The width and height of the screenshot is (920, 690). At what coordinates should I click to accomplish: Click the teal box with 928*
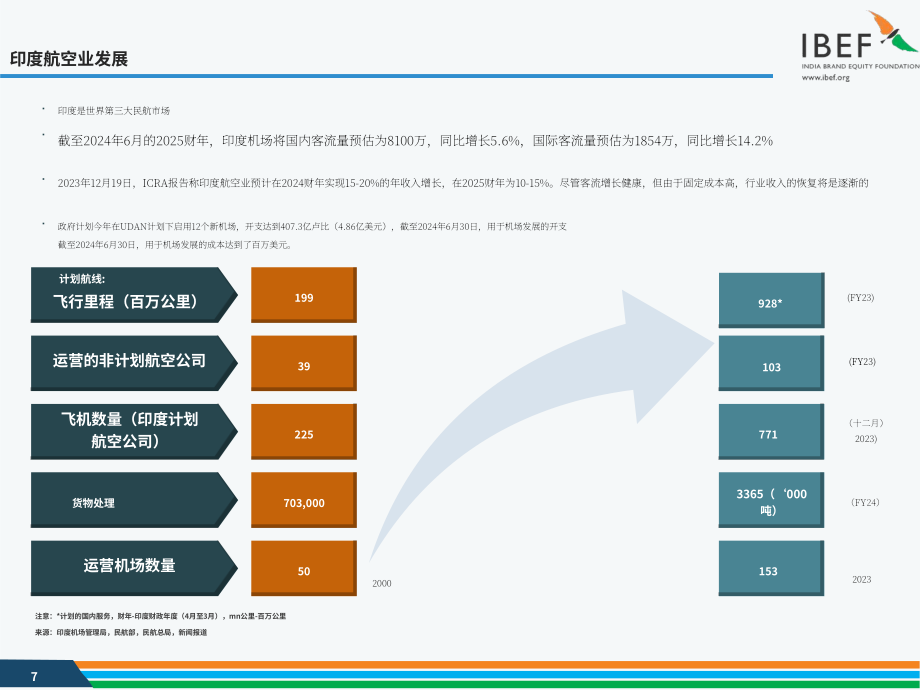pyautogui.click(x=772, y=300)
